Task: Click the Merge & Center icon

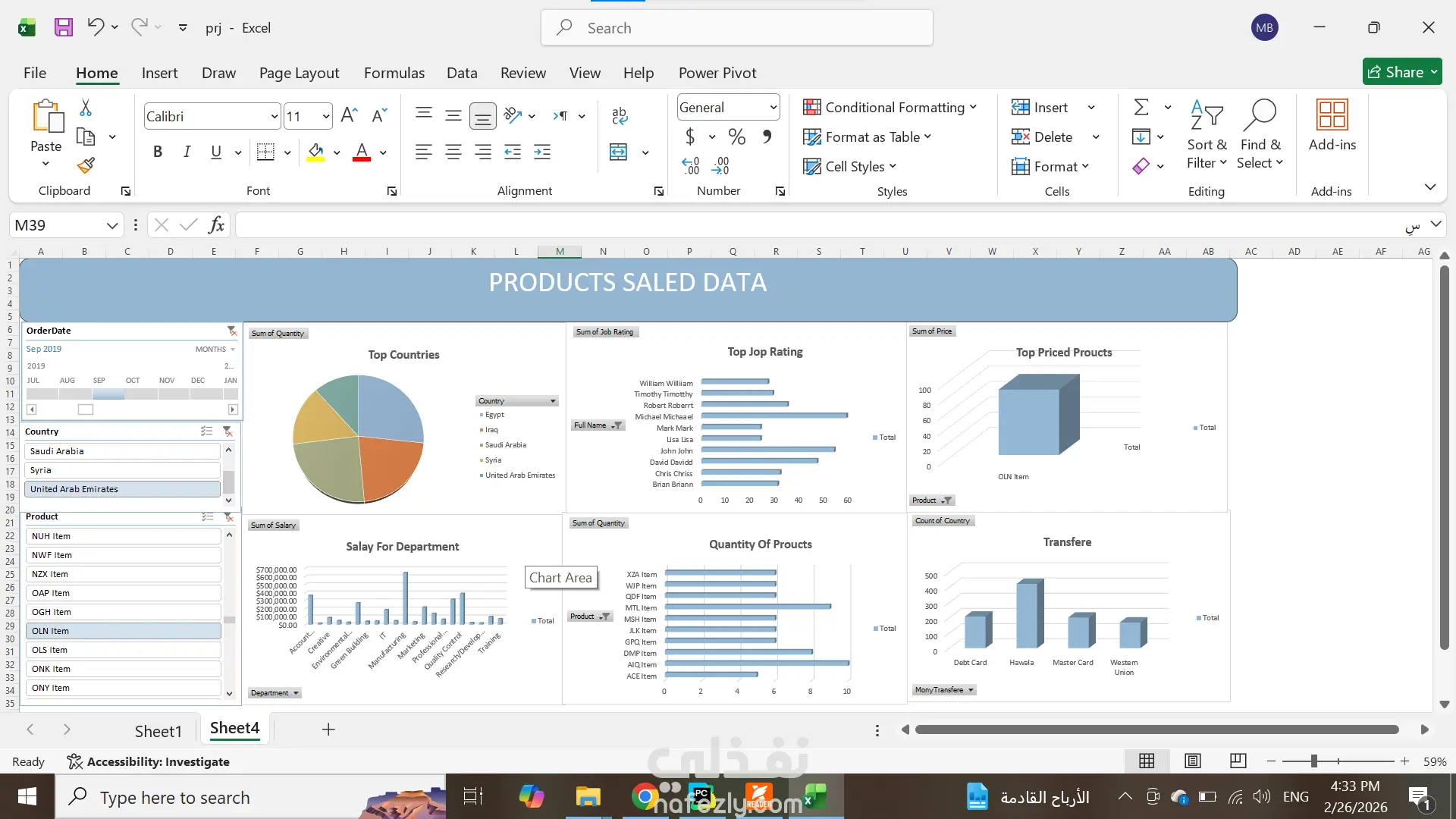Action: pos(619,152)
